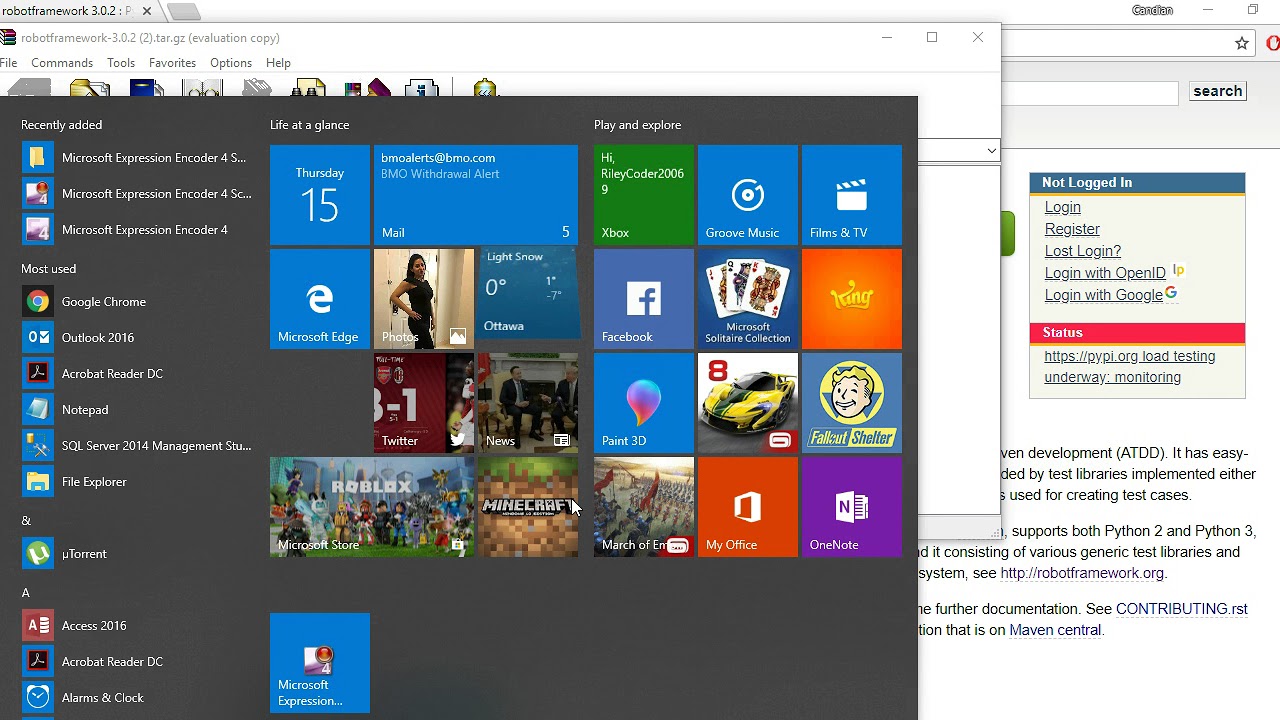This screenshot has height=720, width=1280.
Task: Launch Google Chrome from Most used
Action: click(138, 302)
